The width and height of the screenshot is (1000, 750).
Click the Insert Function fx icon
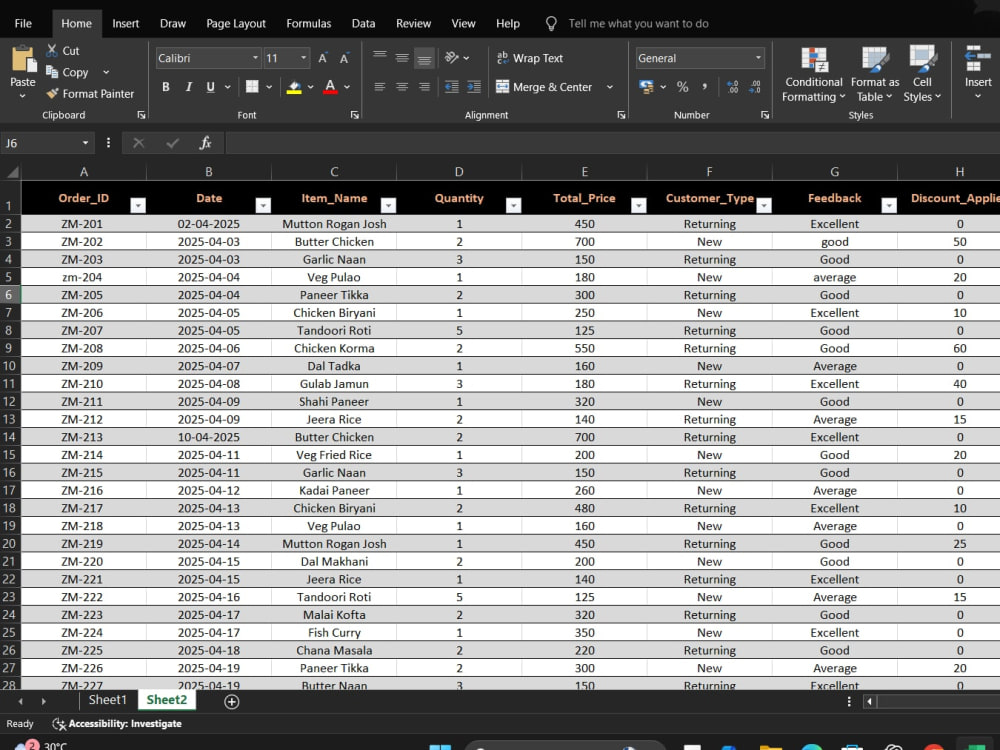(205, 143)
